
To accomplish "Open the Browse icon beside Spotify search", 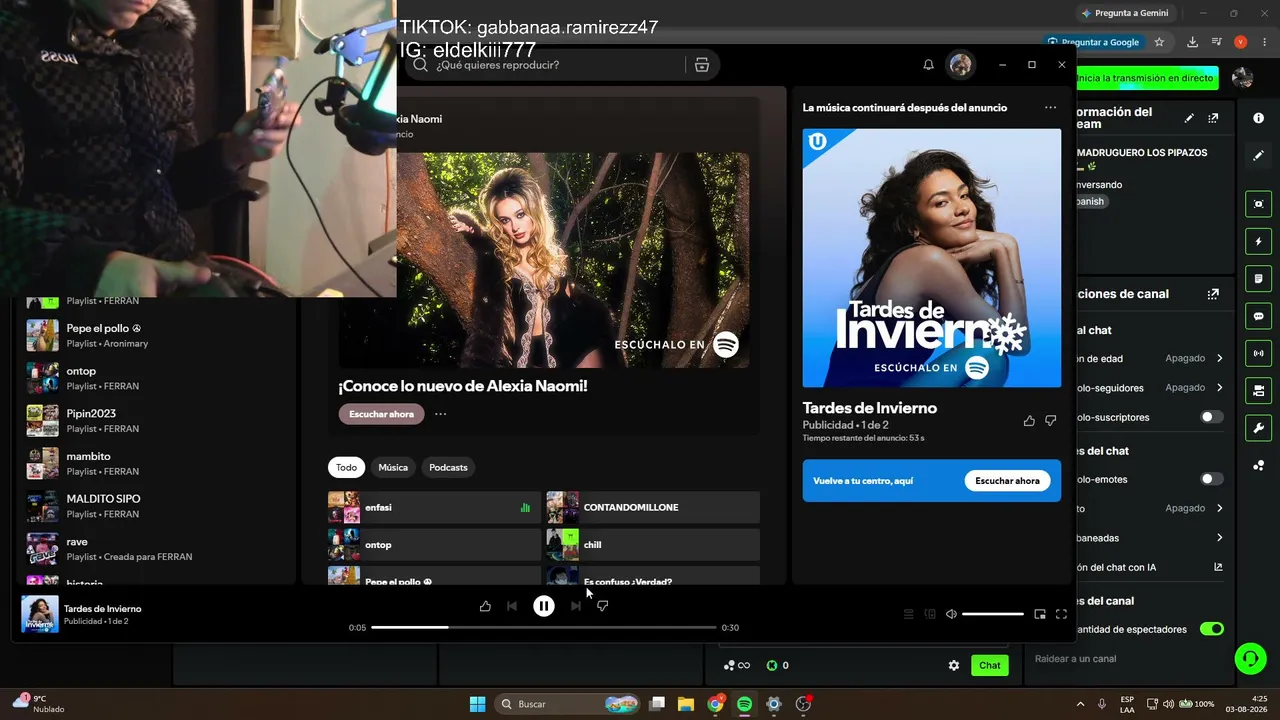I will point(701,65).
